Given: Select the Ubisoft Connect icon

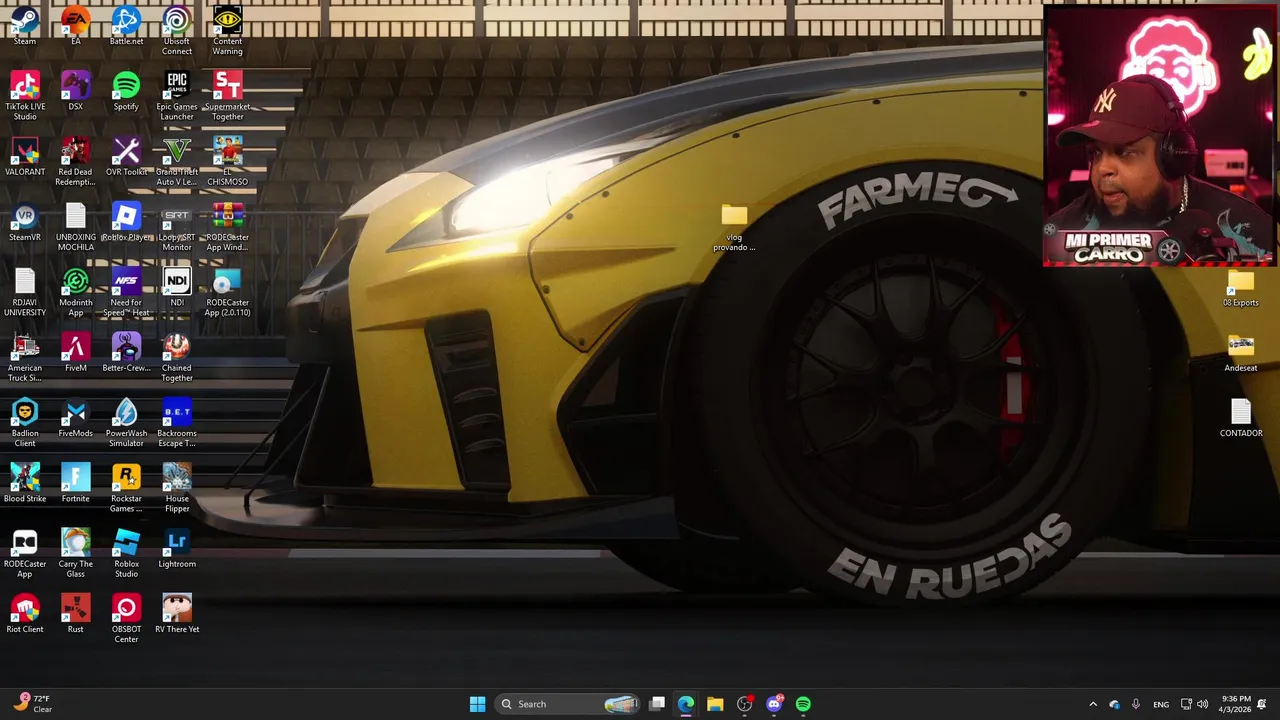Looking at the screenshot, I should (177, 28).
